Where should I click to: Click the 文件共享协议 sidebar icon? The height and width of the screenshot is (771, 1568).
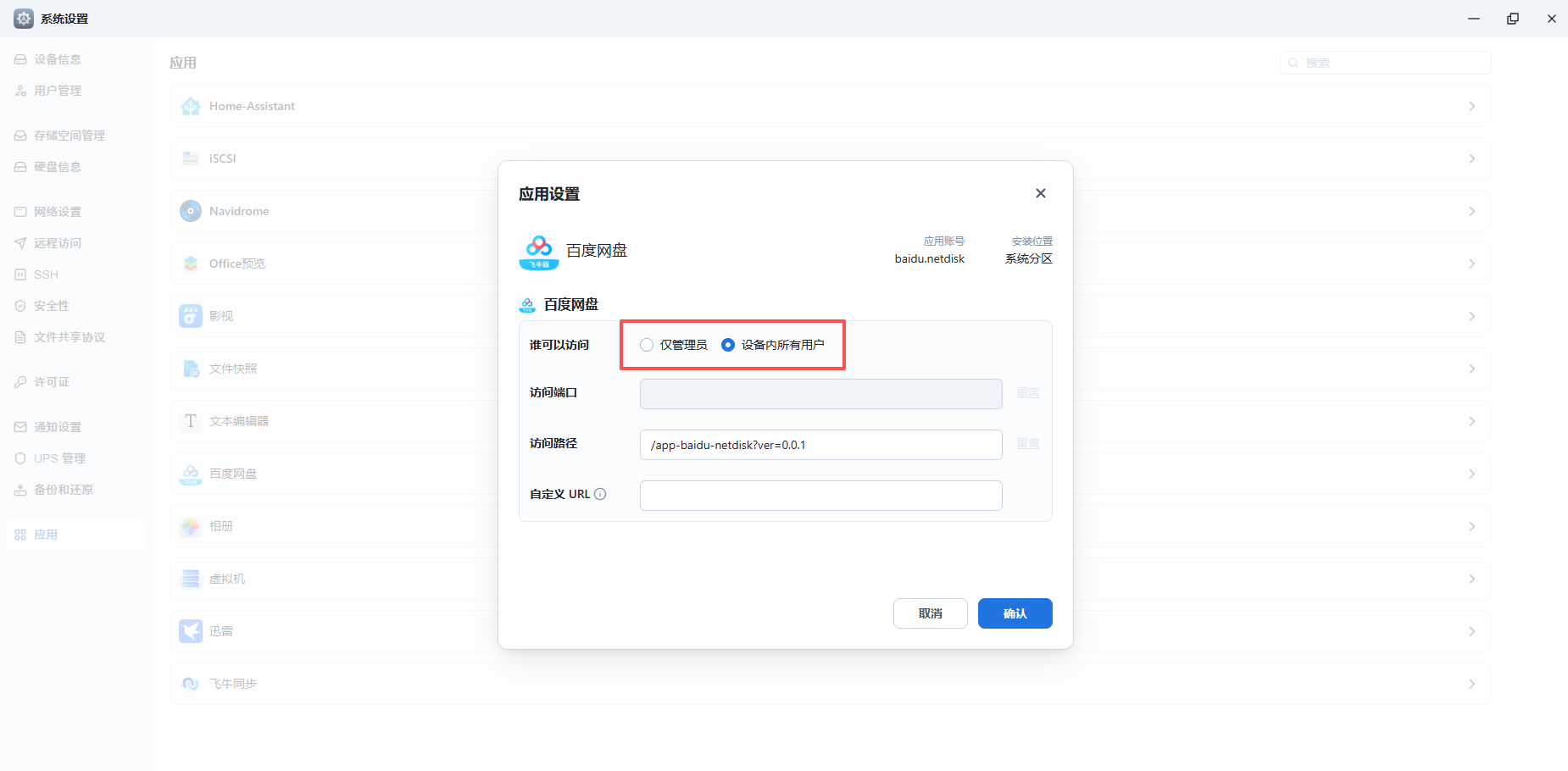click(20, 337)
